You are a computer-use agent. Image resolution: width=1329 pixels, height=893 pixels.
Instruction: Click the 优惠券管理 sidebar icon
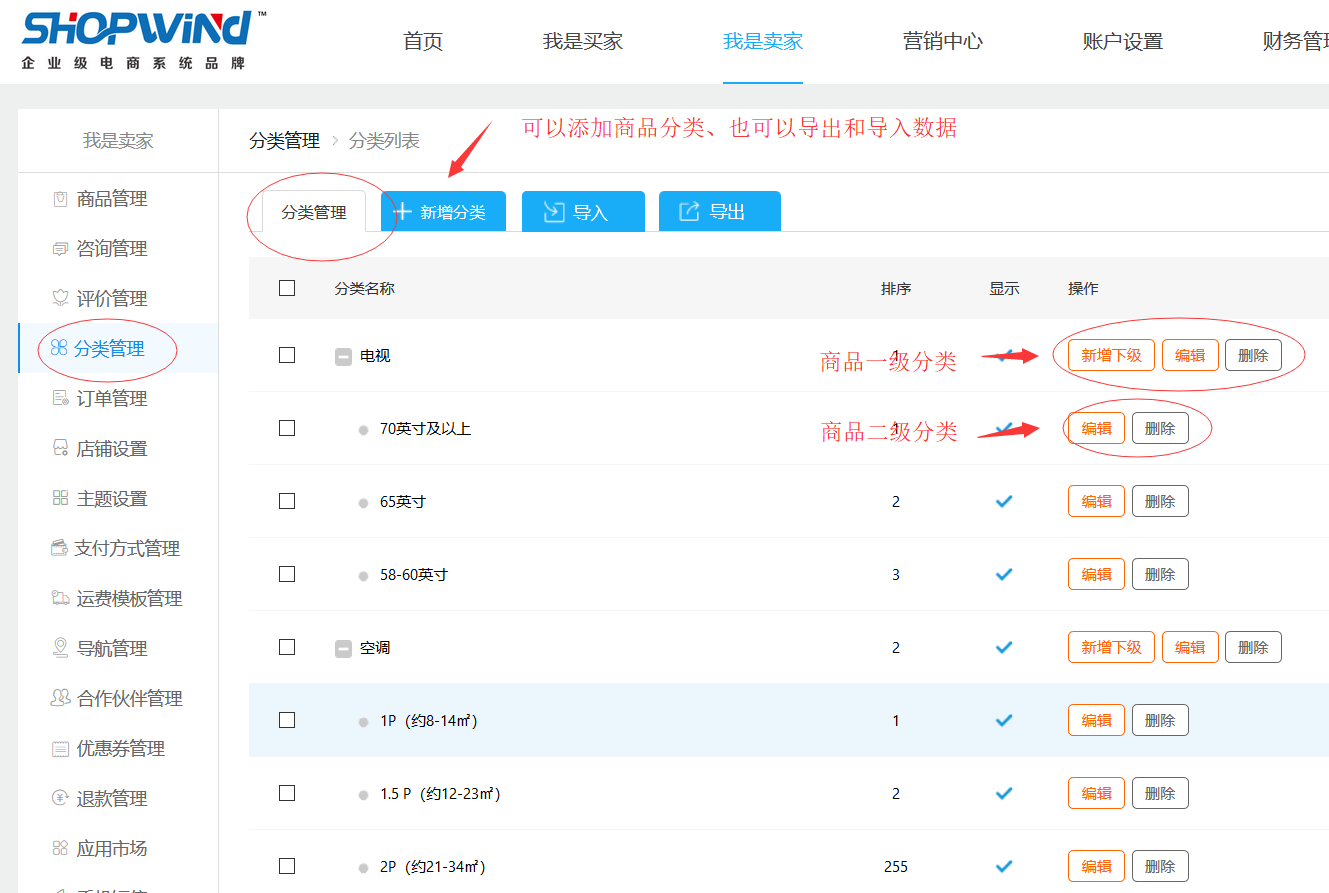click(60, 748)
